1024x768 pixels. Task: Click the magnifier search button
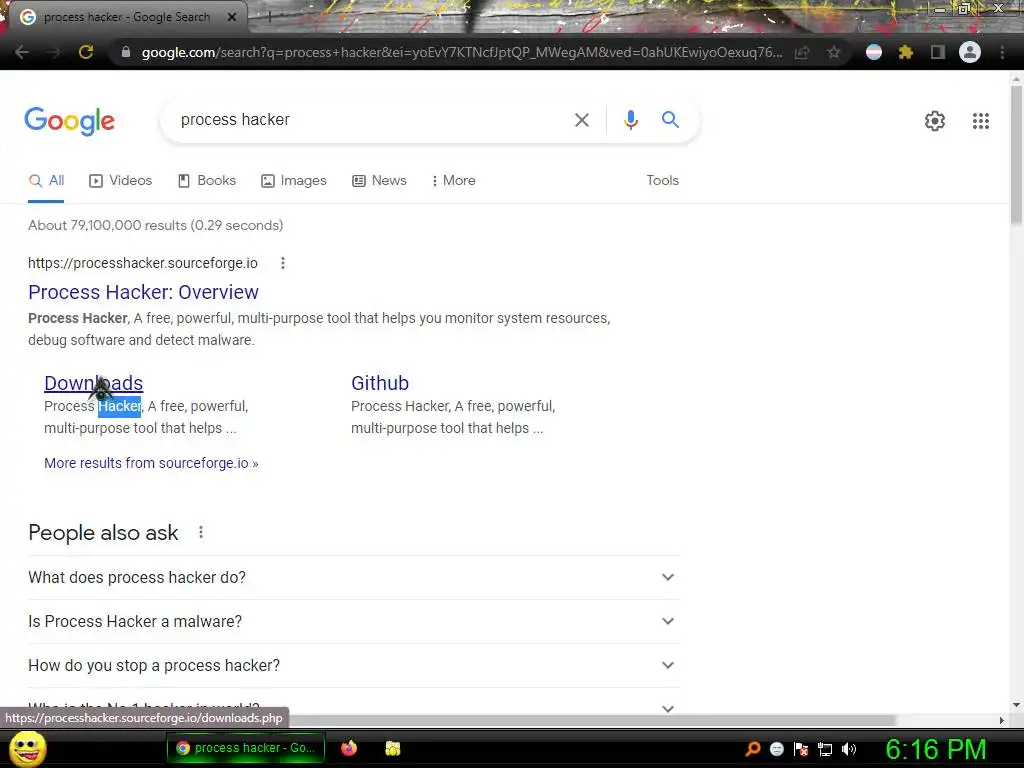(x=670, y=120)
